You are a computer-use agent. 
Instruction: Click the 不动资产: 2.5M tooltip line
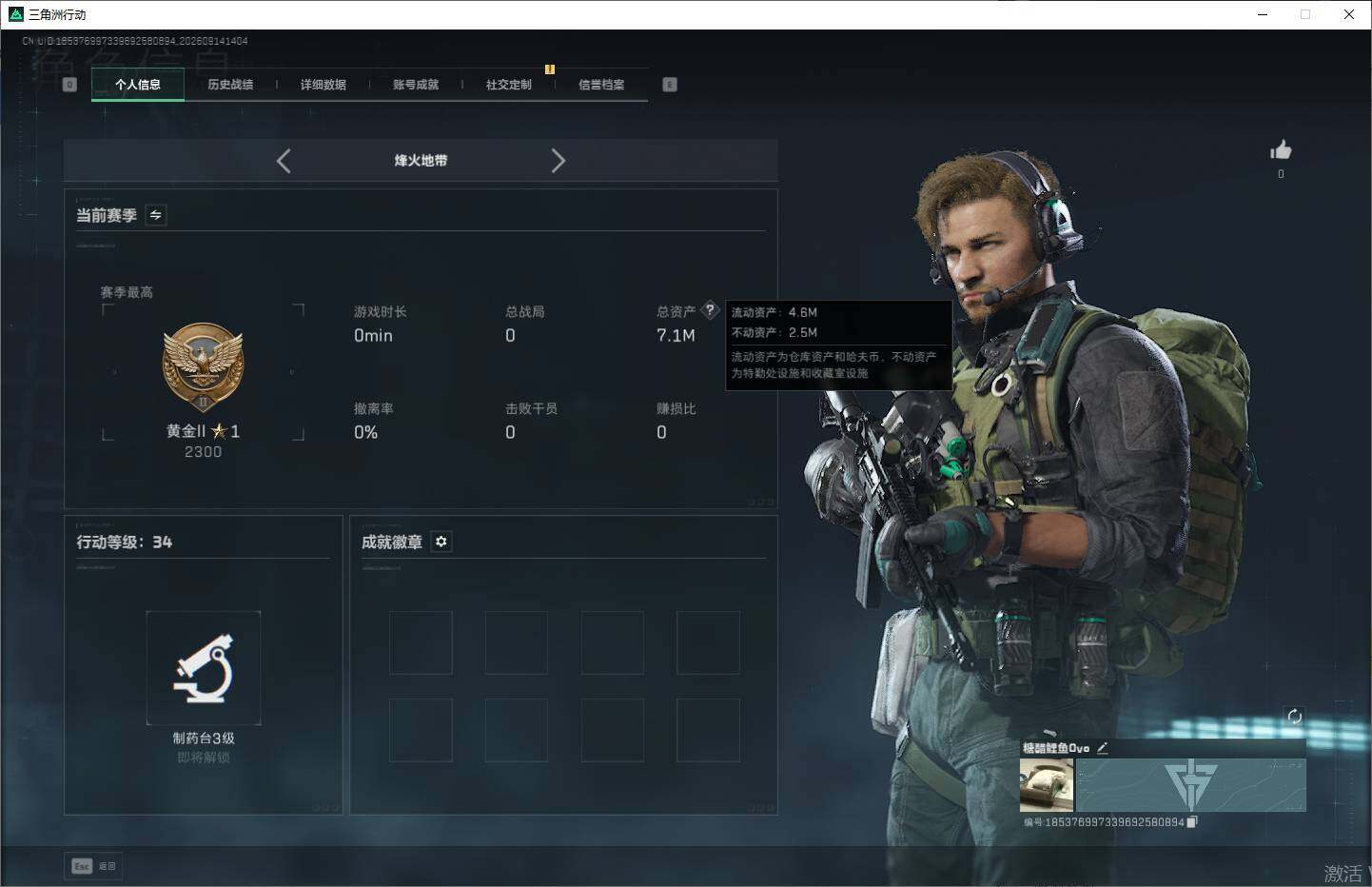tap(774, 332)
